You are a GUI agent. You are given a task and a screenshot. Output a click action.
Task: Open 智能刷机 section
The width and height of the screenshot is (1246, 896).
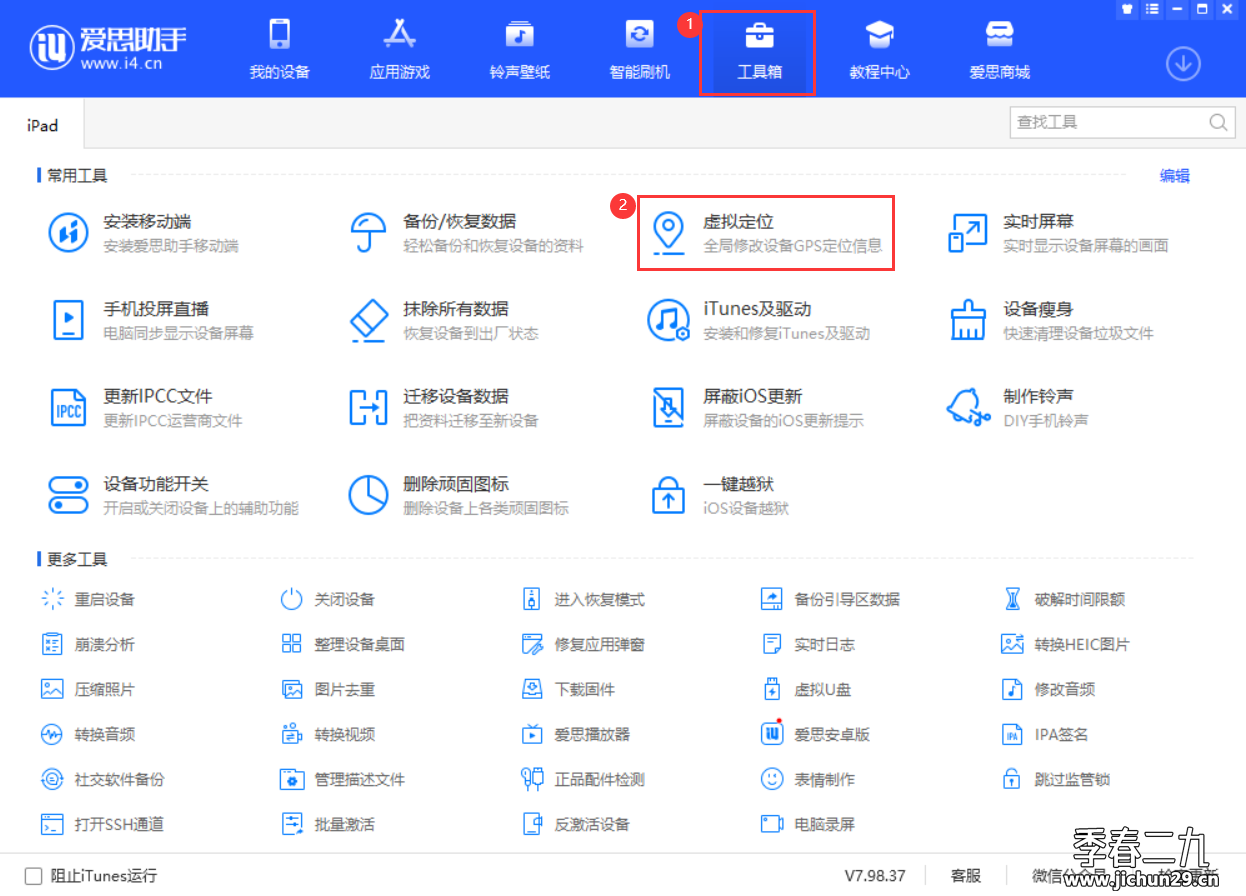(x=640, y=49)
